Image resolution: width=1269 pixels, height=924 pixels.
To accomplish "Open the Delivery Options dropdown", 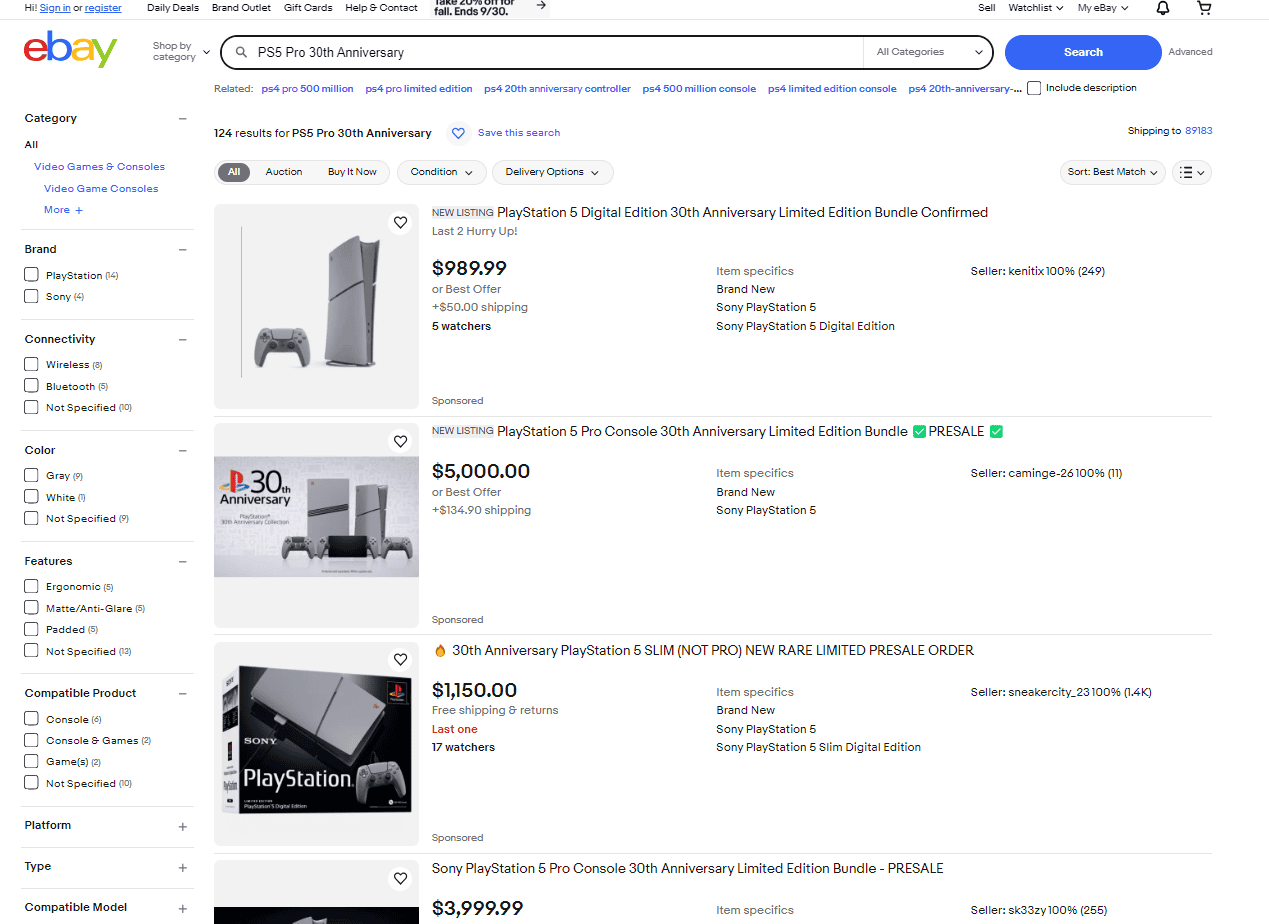I will pos(552,172).
